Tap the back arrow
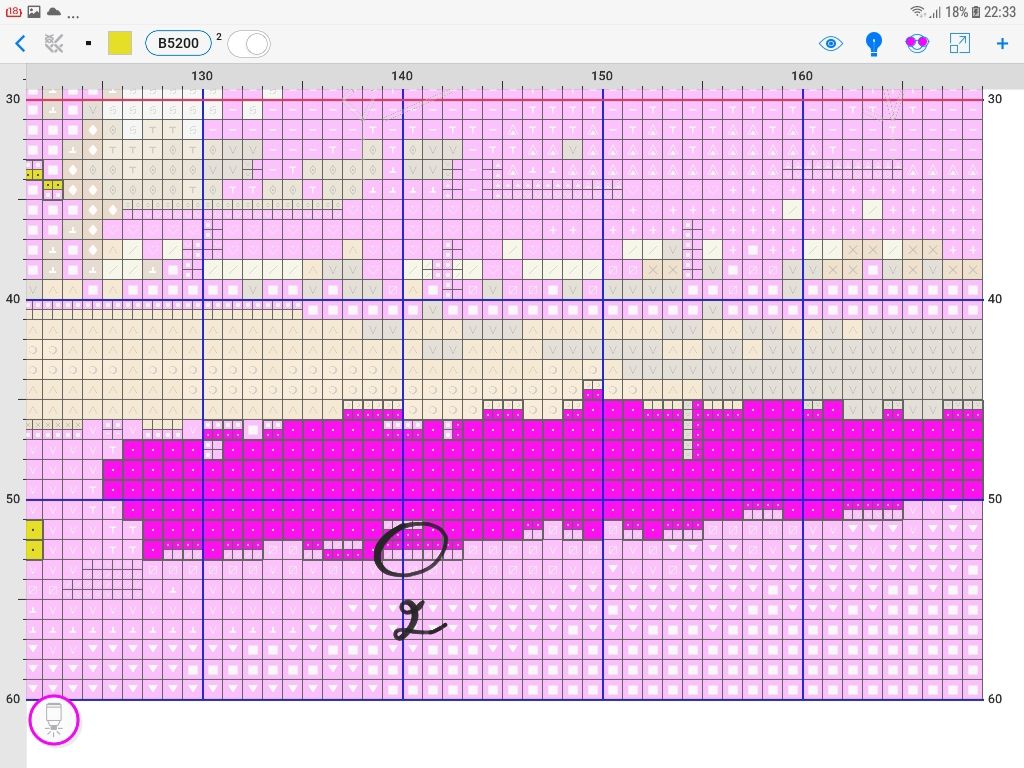Viewport: 1024px width, 768px height. (x=20, y=43)
